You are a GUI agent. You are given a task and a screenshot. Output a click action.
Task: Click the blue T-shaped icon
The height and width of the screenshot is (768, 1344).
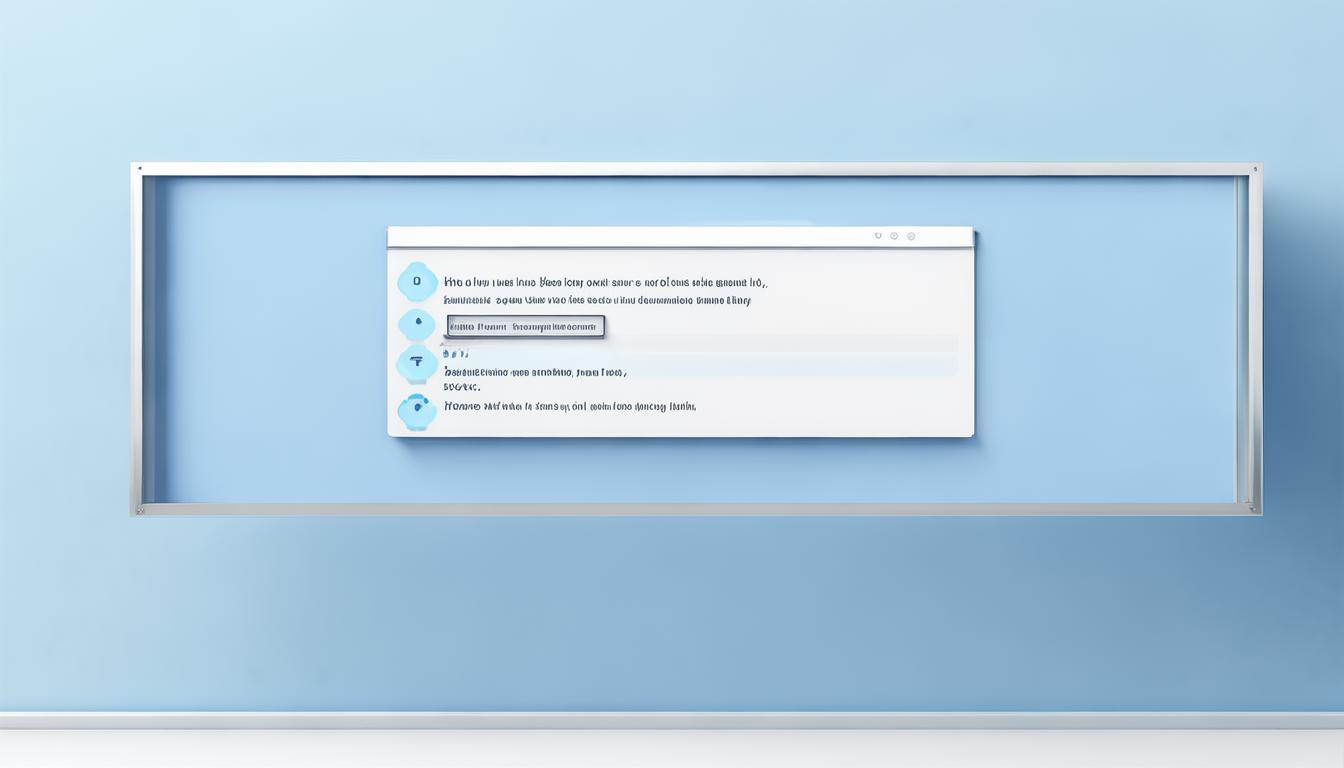[x=417, y=364]
